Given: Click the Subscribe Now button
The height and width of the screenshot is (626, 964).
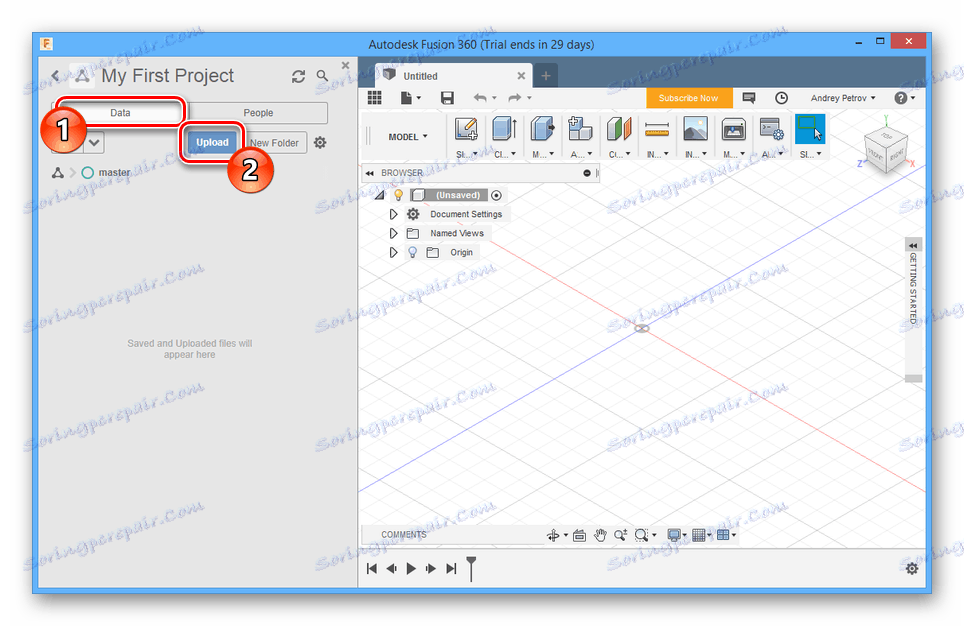Looking at the screenshot, I should [x=689, y=98].
